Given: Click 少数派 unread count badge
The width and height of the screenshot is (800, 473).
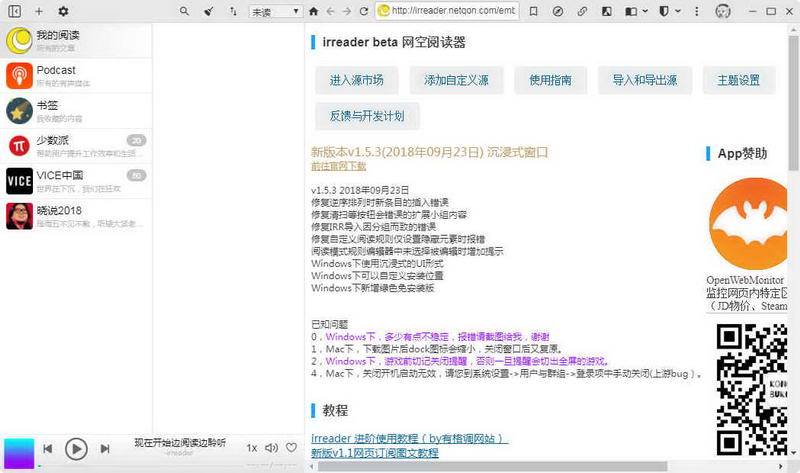Looking at the screenshot, I should tap(136, 140).
